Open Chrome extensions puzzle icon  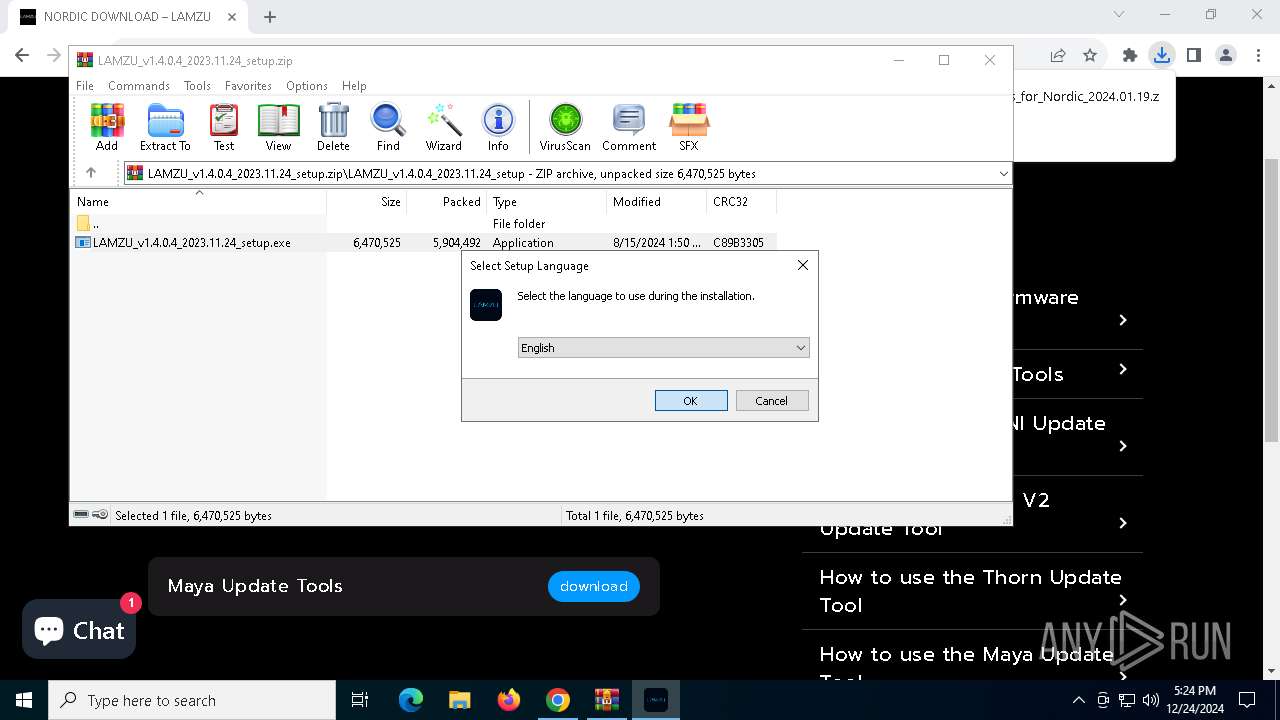tap(1130, 55)
